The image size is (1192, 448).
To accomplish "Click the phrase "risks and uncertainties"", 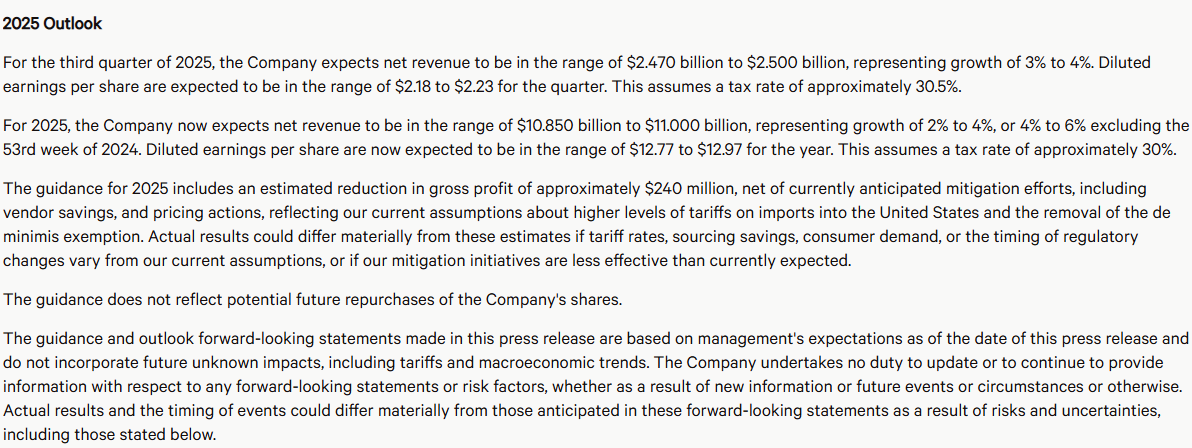I will coord(1072,411).
